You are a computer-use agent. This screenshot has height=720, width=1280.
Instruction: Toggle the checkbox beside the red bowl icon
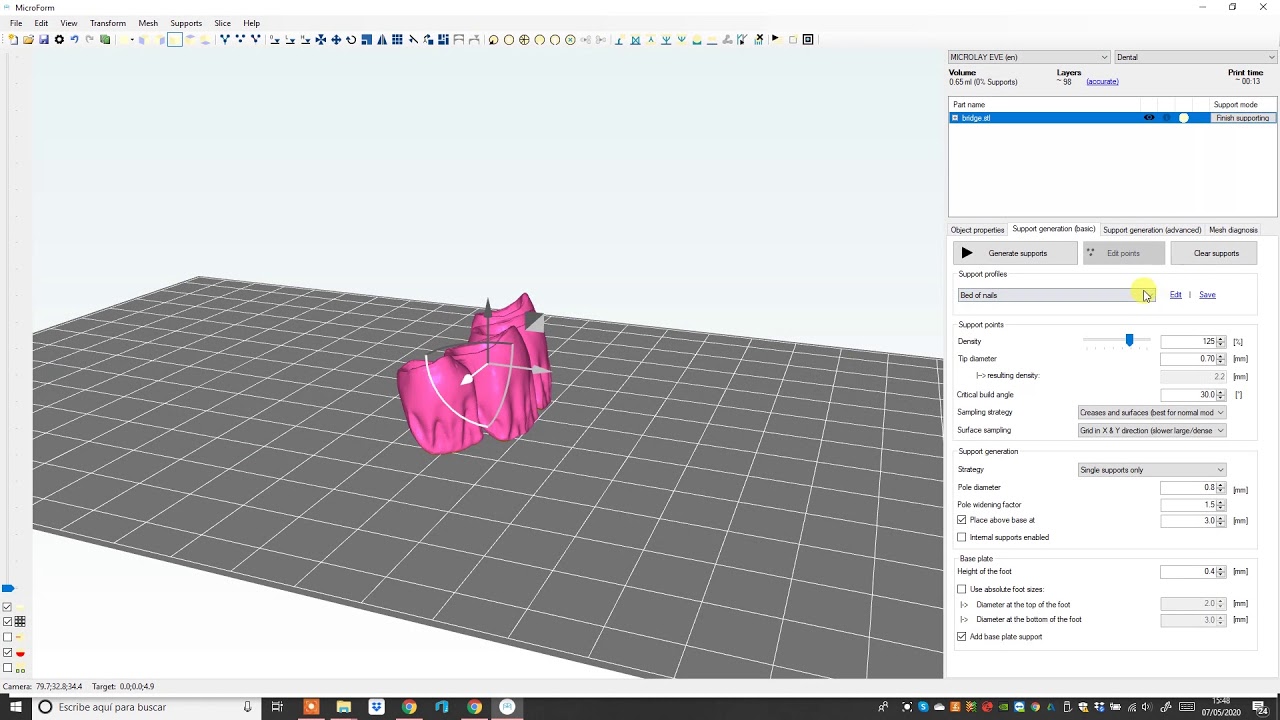(x=7, y=653)
